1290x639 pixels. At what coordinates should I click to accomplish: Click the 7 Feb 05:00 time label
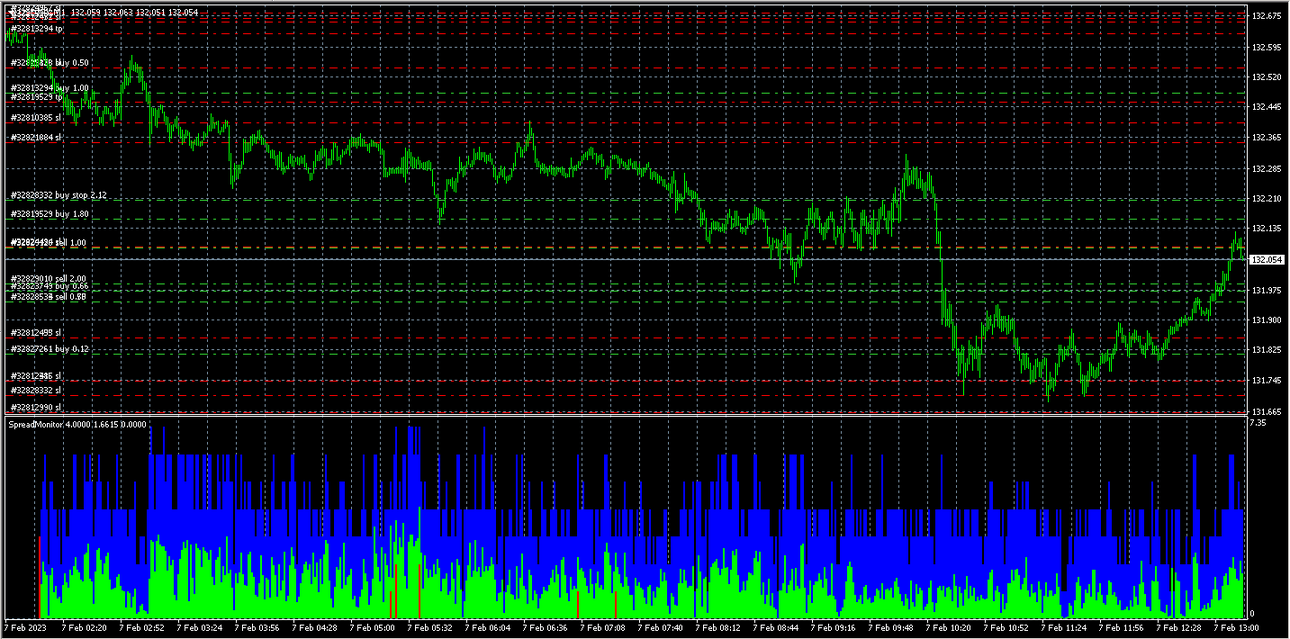click(374, 628)
